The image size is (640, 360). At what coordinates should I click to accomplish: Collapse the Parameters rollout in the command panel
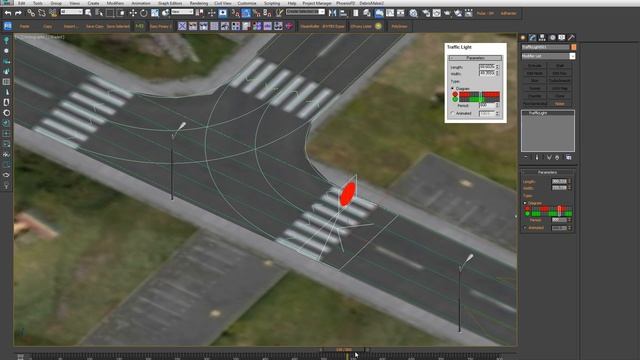547,172
